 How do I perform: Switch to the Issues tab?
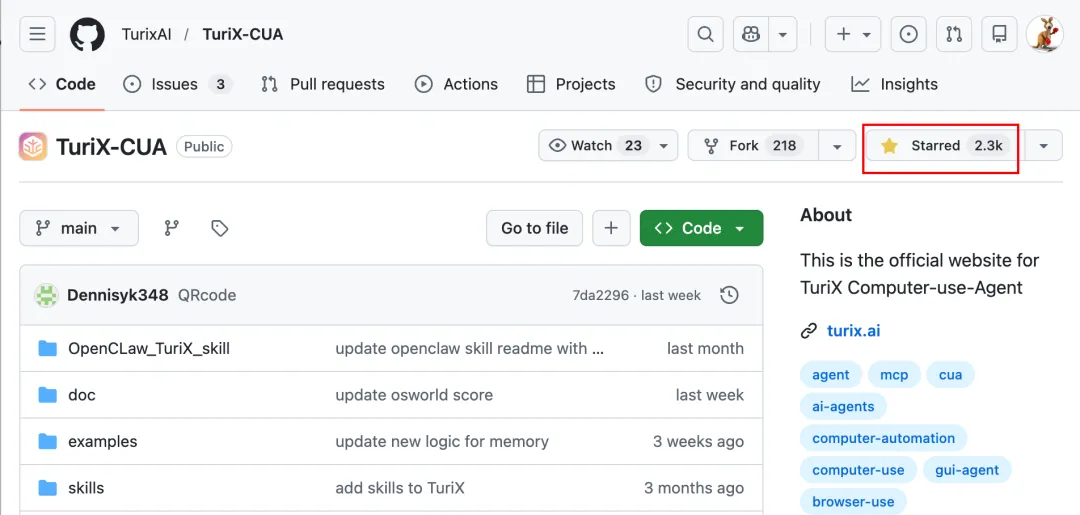[177, 84]
